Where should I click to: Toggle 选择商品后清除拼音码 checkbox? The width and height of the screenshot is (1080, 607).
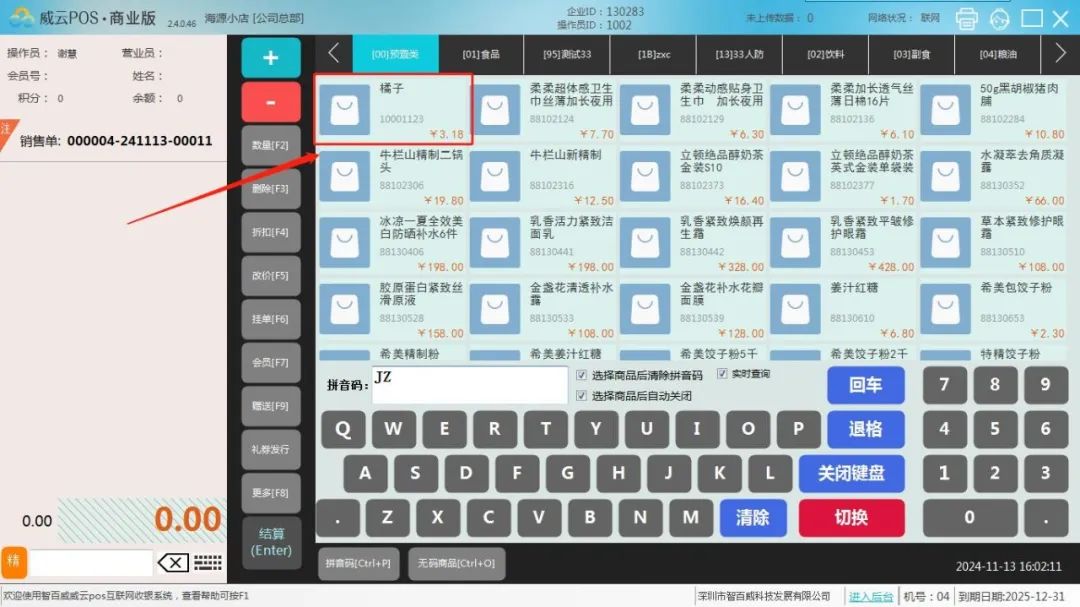click(x=581, y=375)
